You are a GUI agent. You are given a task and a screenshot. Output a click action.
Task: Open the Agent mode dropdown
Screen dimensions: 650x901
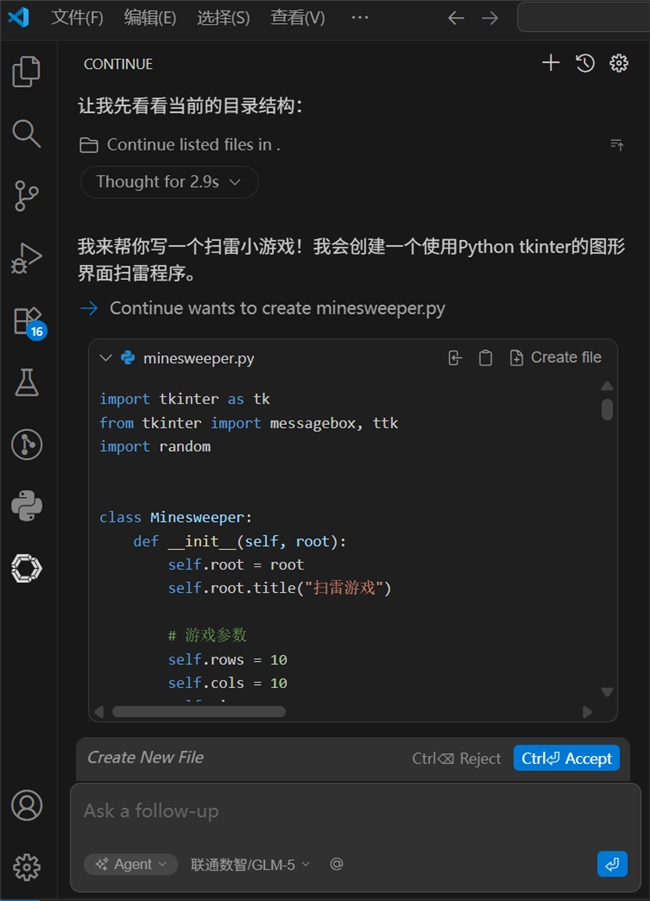click(131, 864)
